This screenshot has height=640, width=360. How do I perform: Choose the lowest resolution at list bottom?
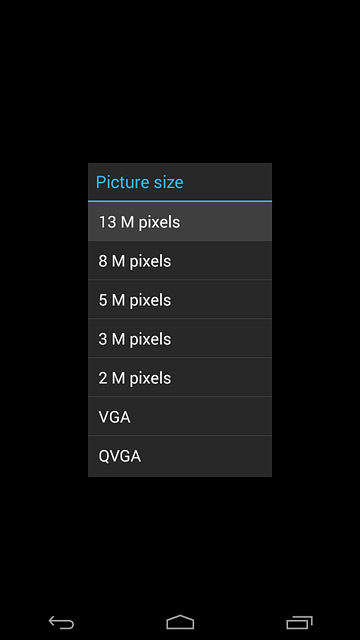click(x=180, y=456)
